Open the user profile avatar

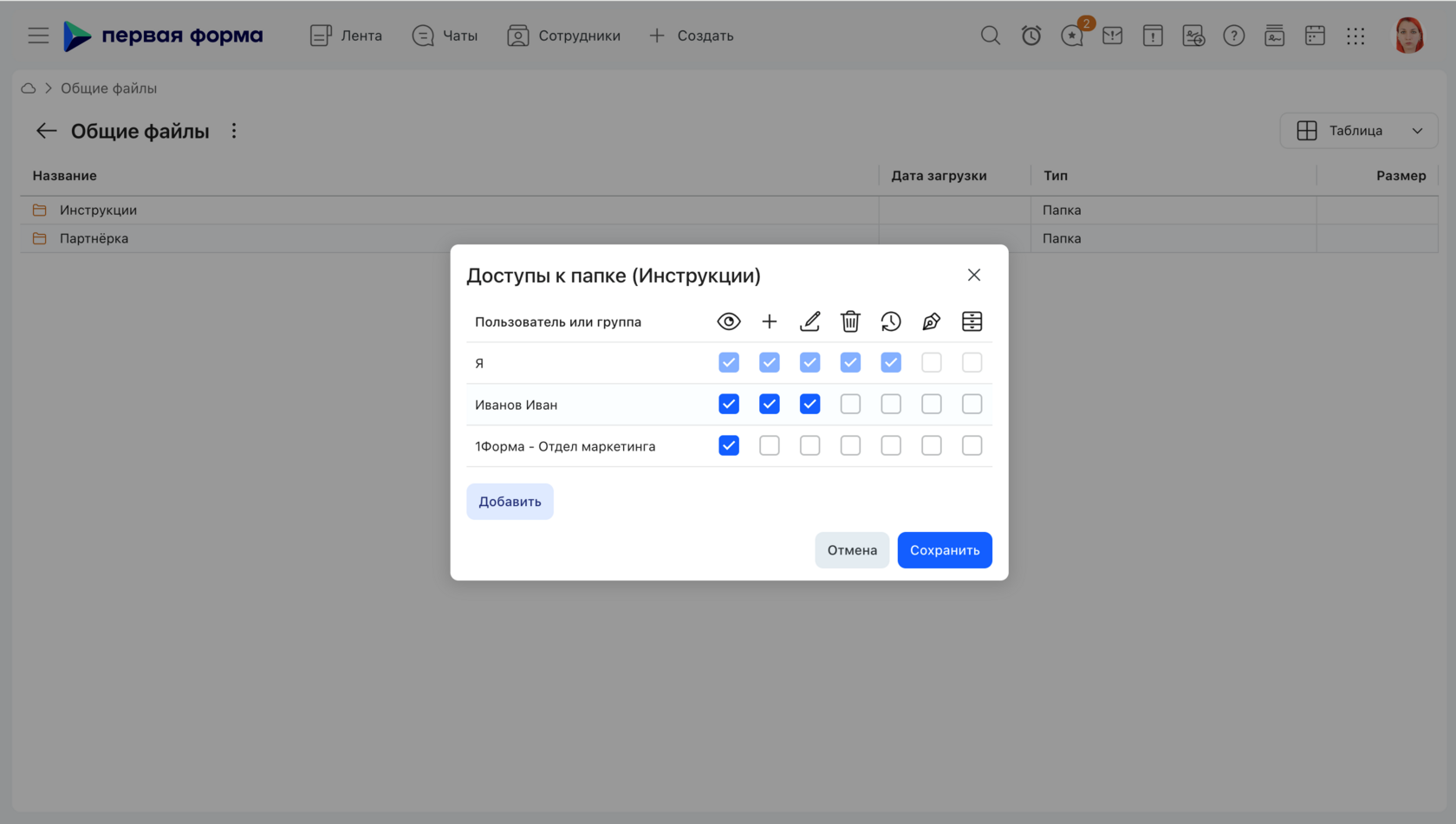(x=1409, y=36)
